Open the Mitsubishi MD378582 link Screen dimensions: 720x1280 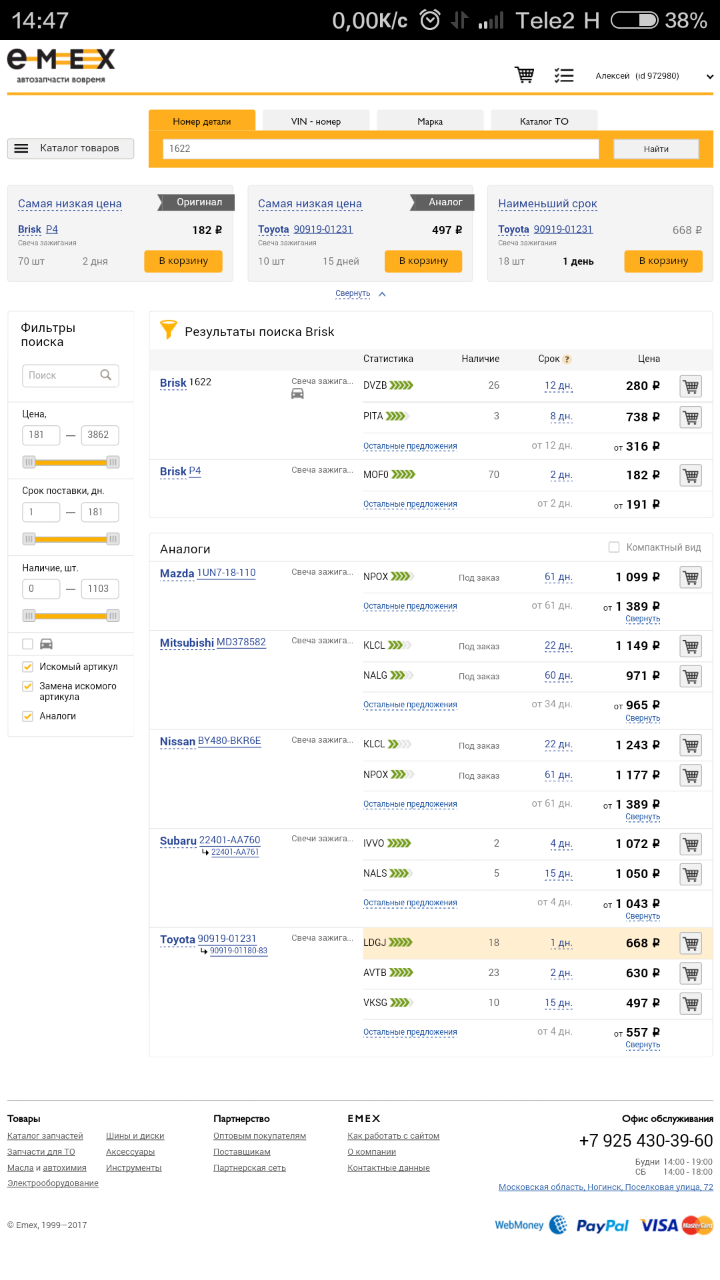[x=241, y=642]
